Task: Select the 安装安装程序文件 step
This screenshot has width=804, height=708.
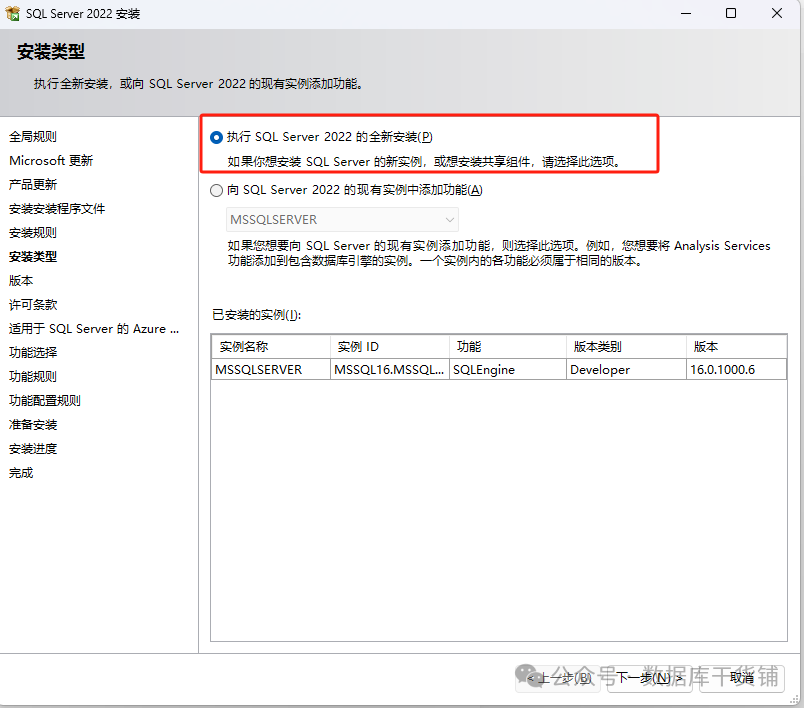Action: pyautogui.click(x=57, y=209)
